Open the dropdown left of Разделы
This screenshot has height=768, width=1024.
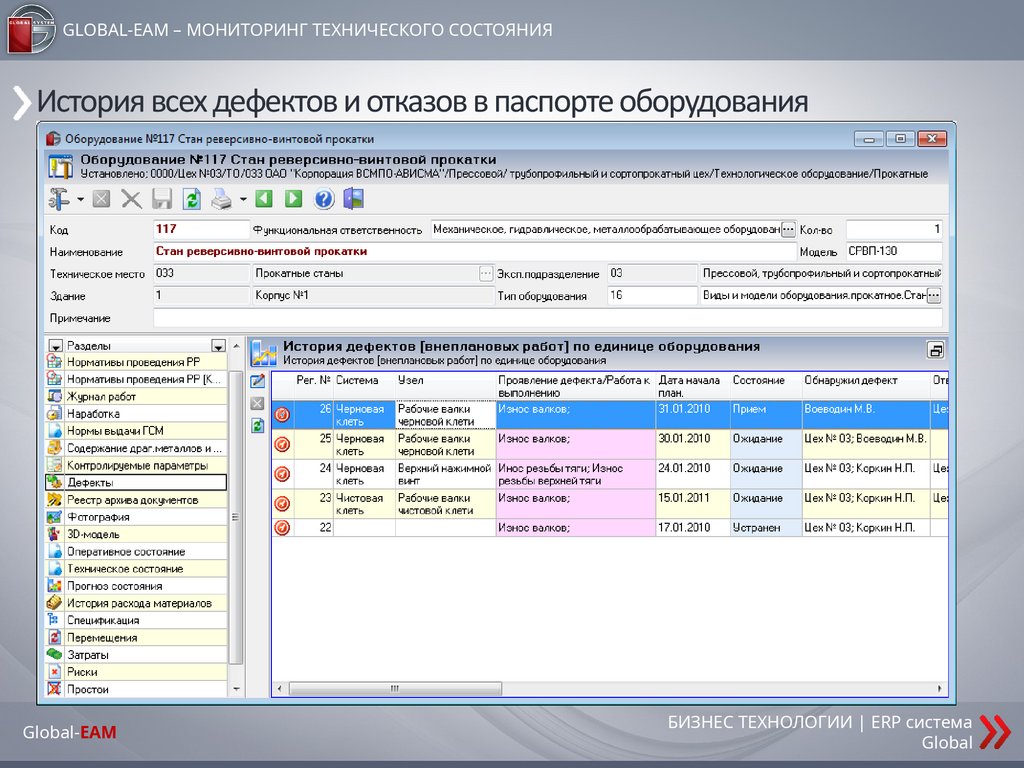[56, 345]
